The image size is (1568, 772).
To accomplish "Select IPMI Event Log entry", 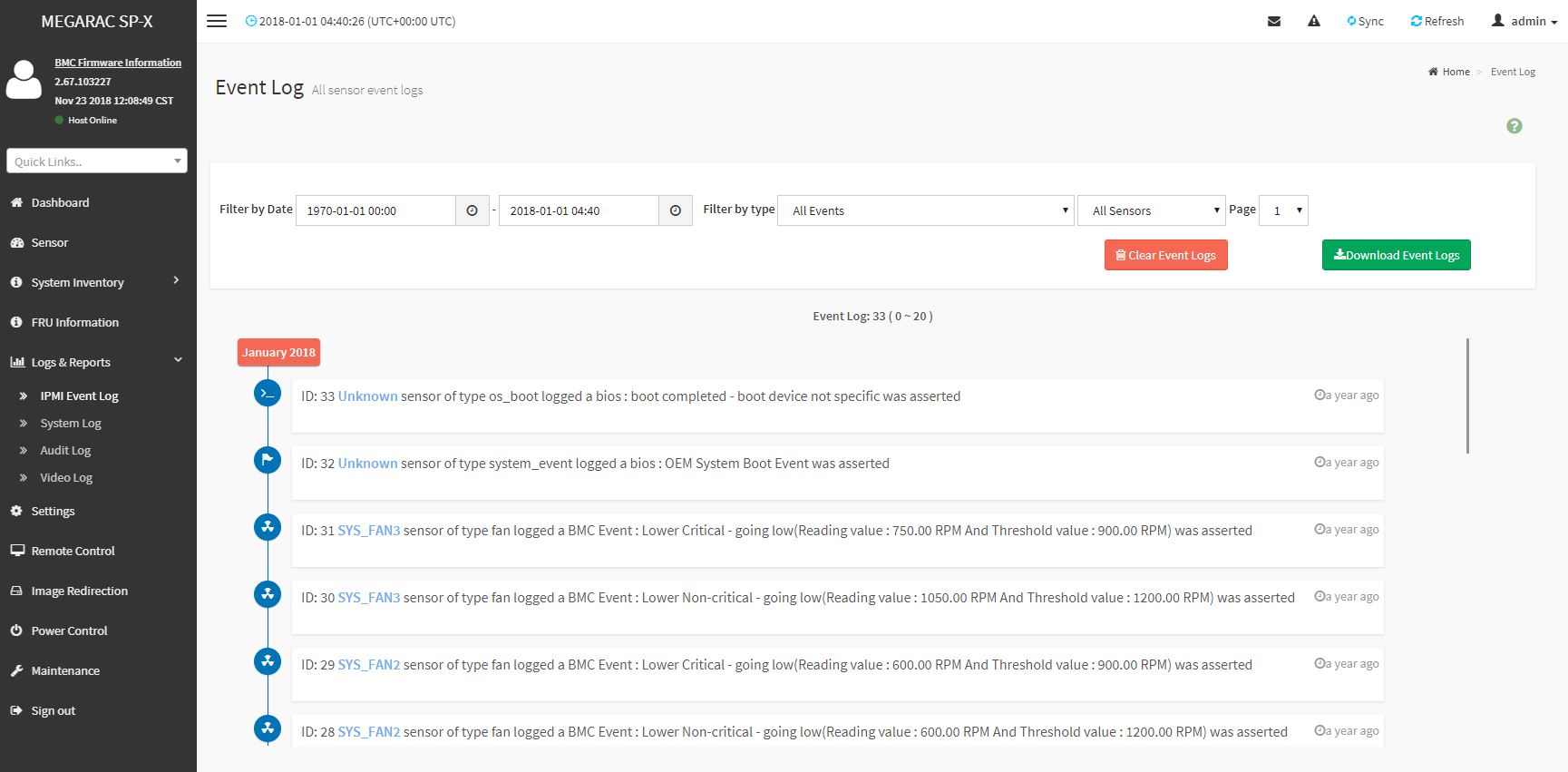I will pos(79,396).
